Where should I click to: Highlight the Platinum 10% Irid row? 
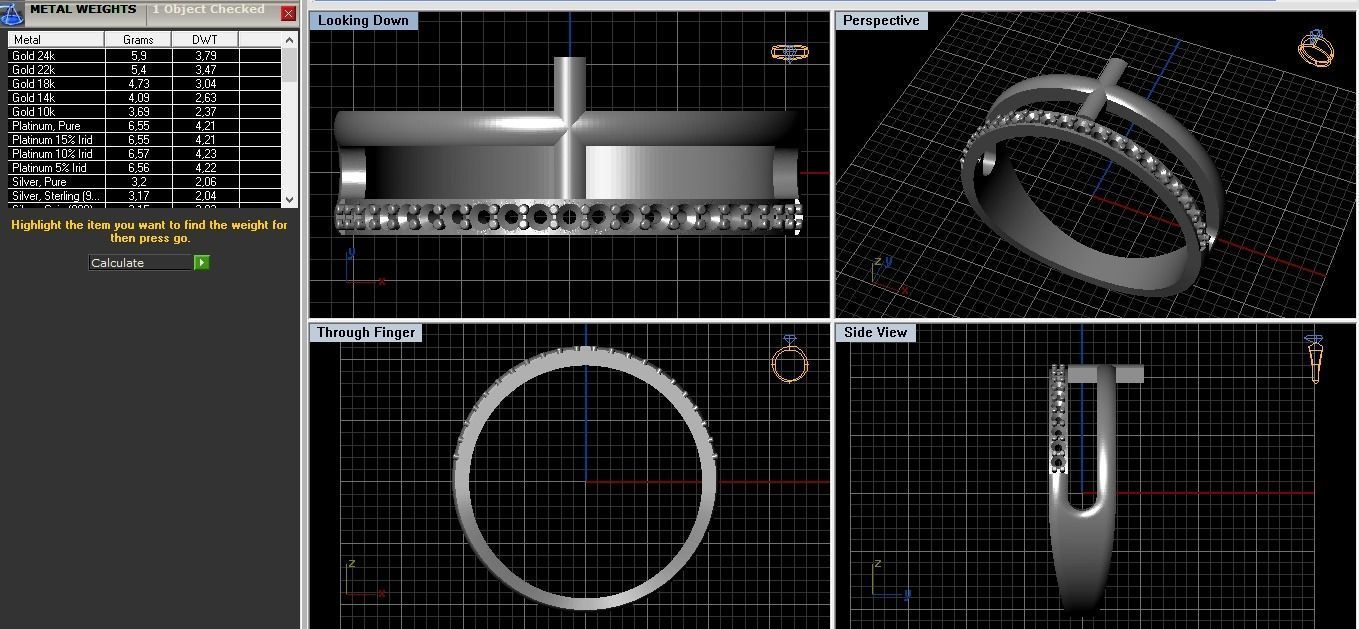[x=145, y=154]
